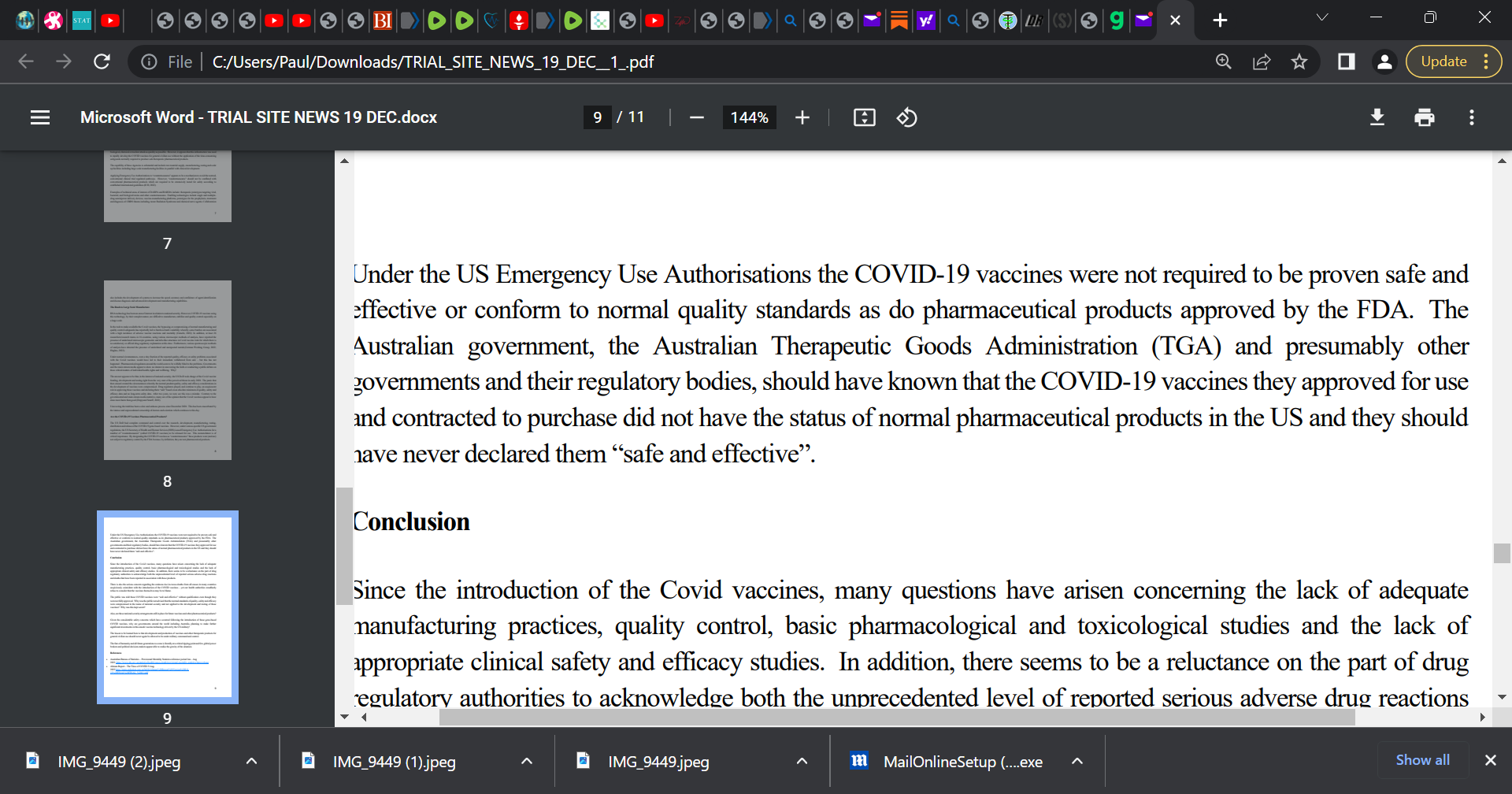Bookmark this tab with the star
The width and height of the screenshot is (1512, 794).
tap(1299, 61)
